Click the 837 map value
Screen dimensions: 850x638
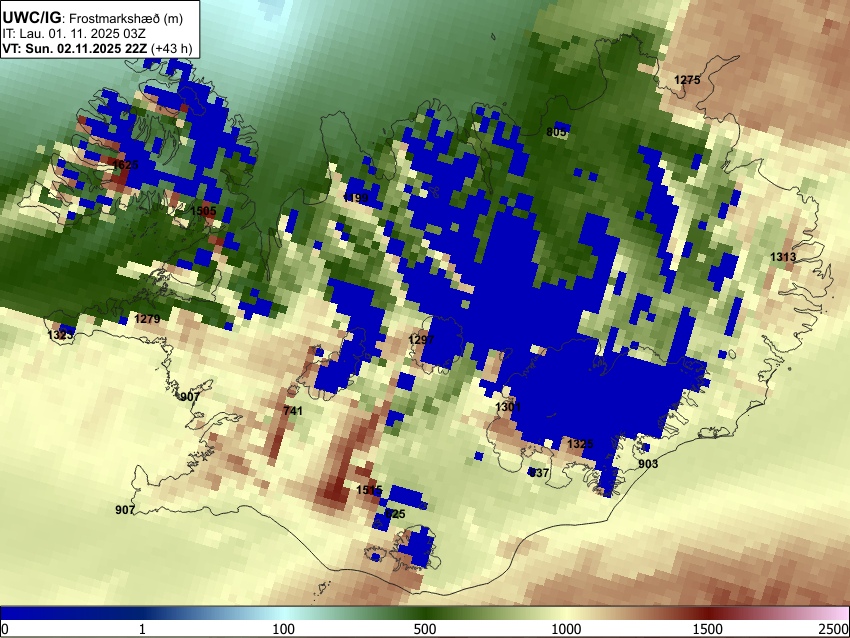[x=539, y=473]
